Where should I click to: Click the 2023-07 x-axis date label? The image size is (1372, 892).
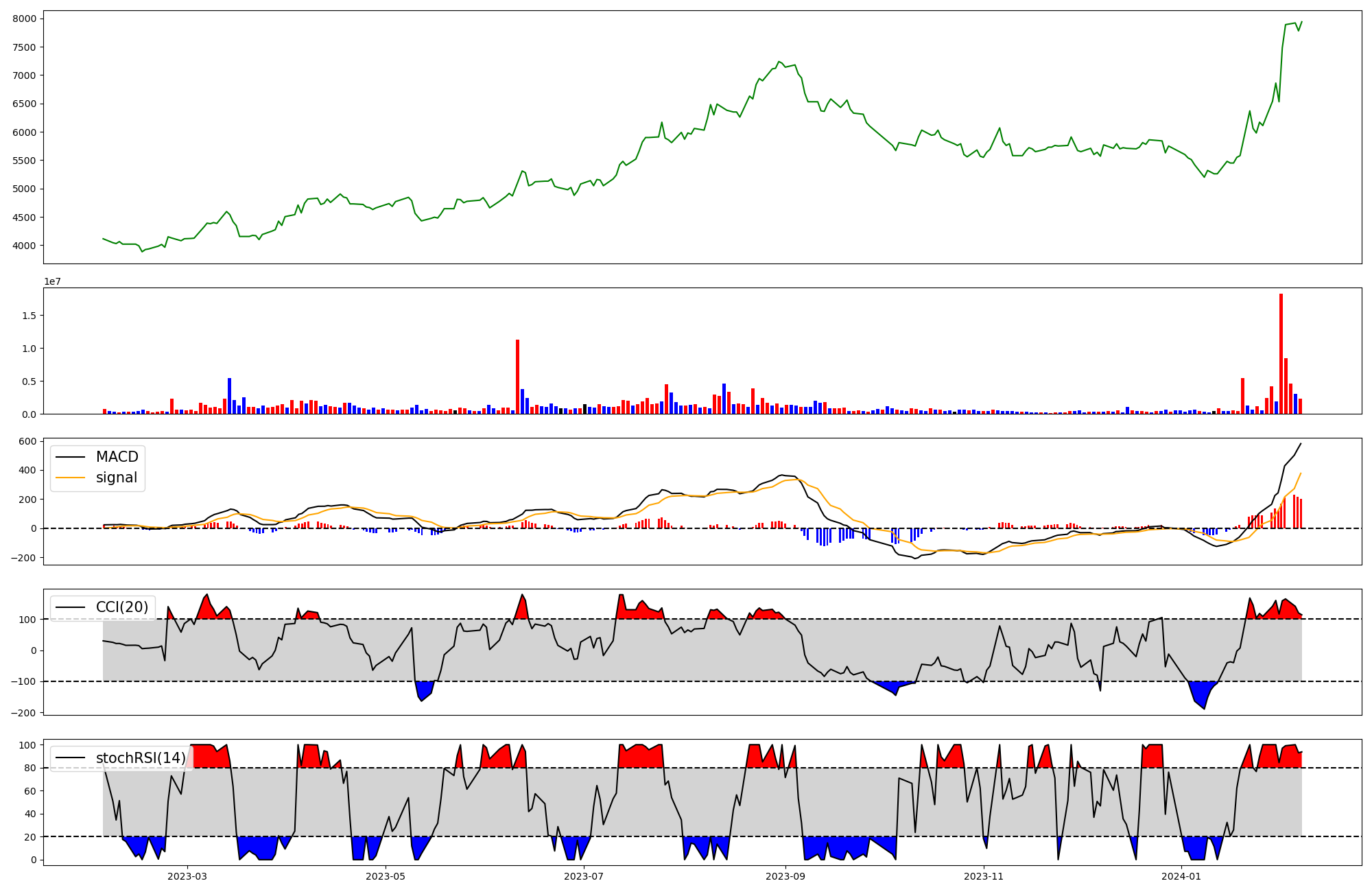584,876
